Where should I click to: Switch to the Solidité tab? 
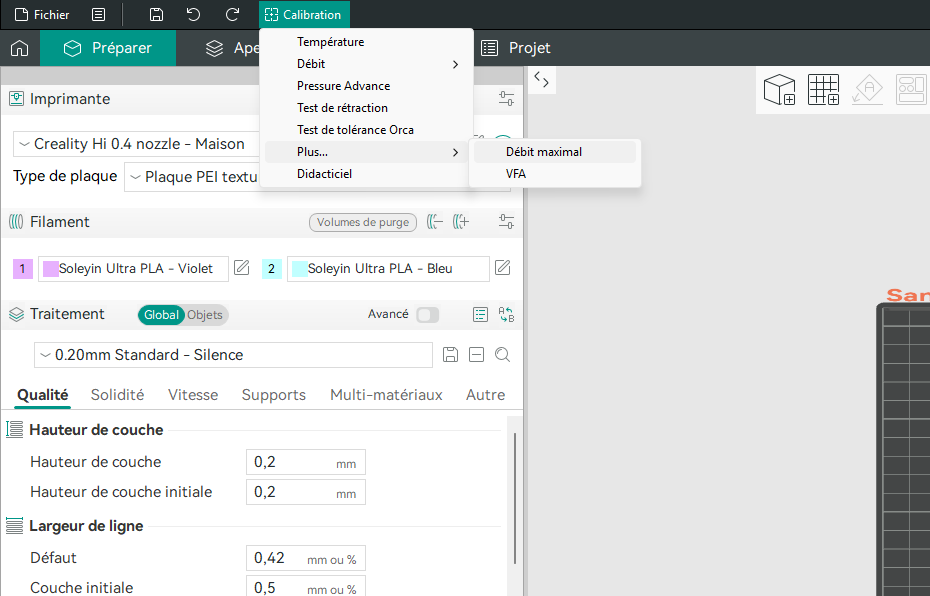tap(117, 395)
